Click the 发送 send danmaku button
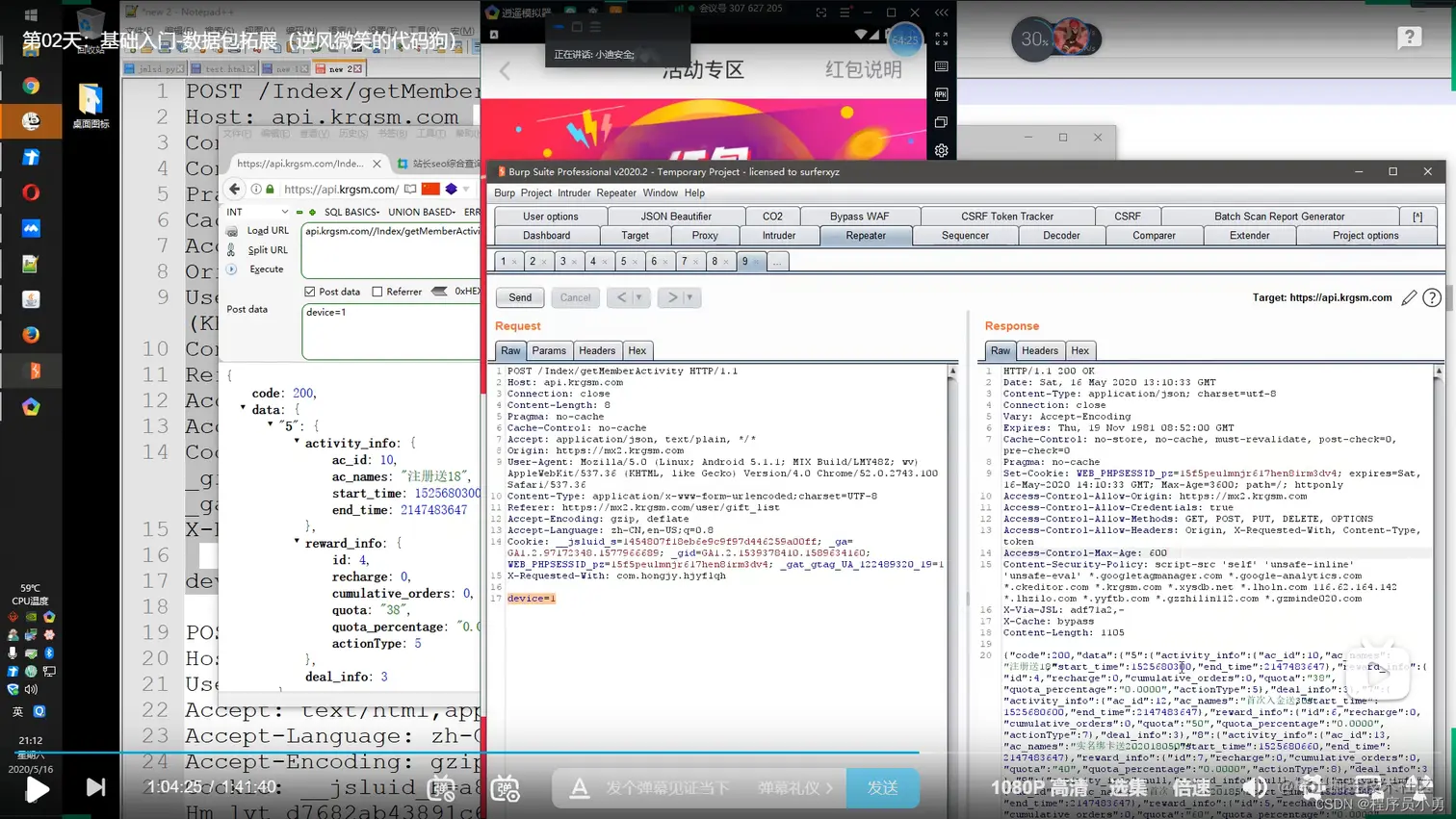The width and height of the screenshot is (1456, 819). point(882,787)
